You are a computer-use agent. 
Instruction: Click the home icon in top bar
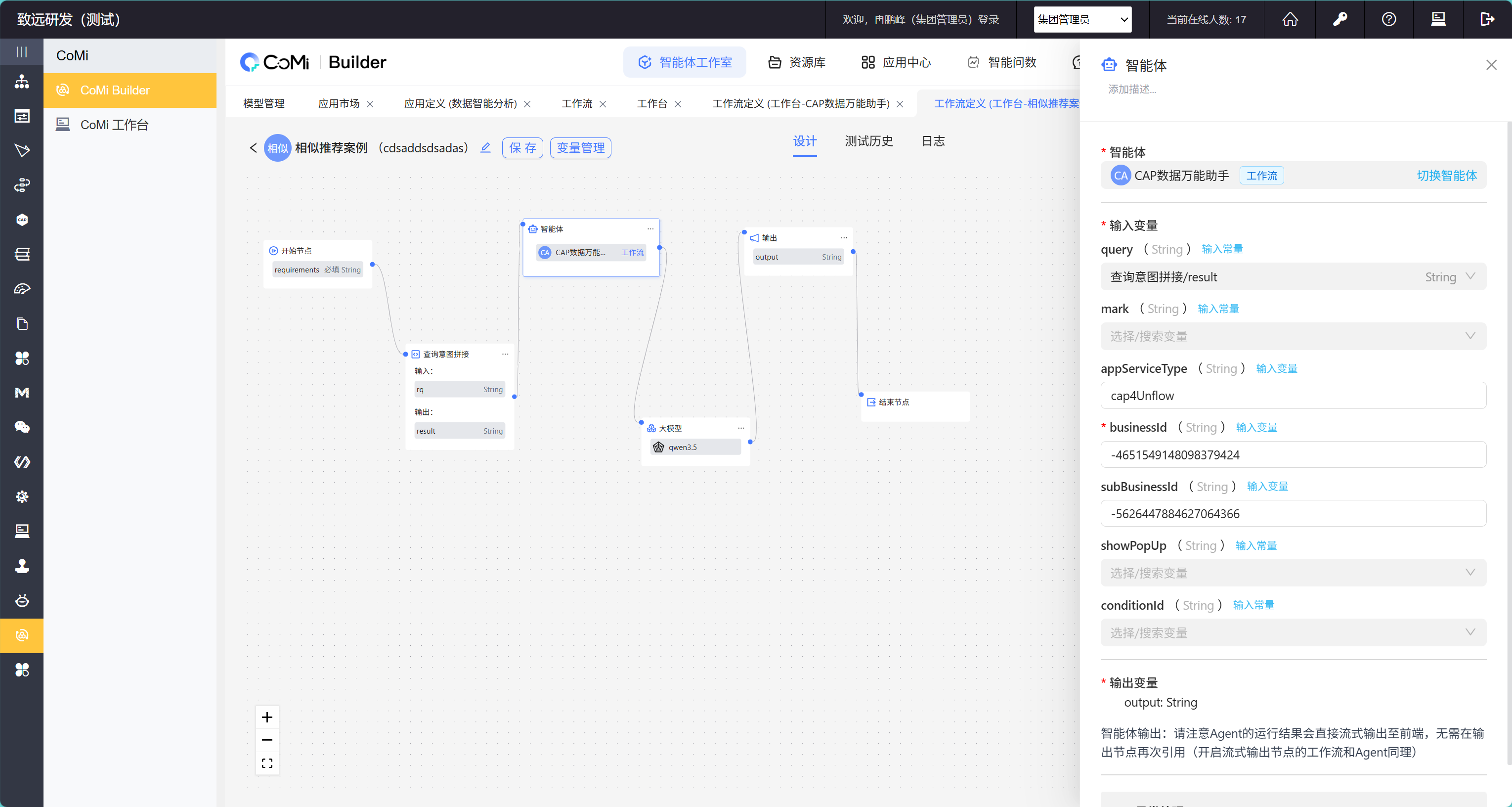[x=1290, y=19]
